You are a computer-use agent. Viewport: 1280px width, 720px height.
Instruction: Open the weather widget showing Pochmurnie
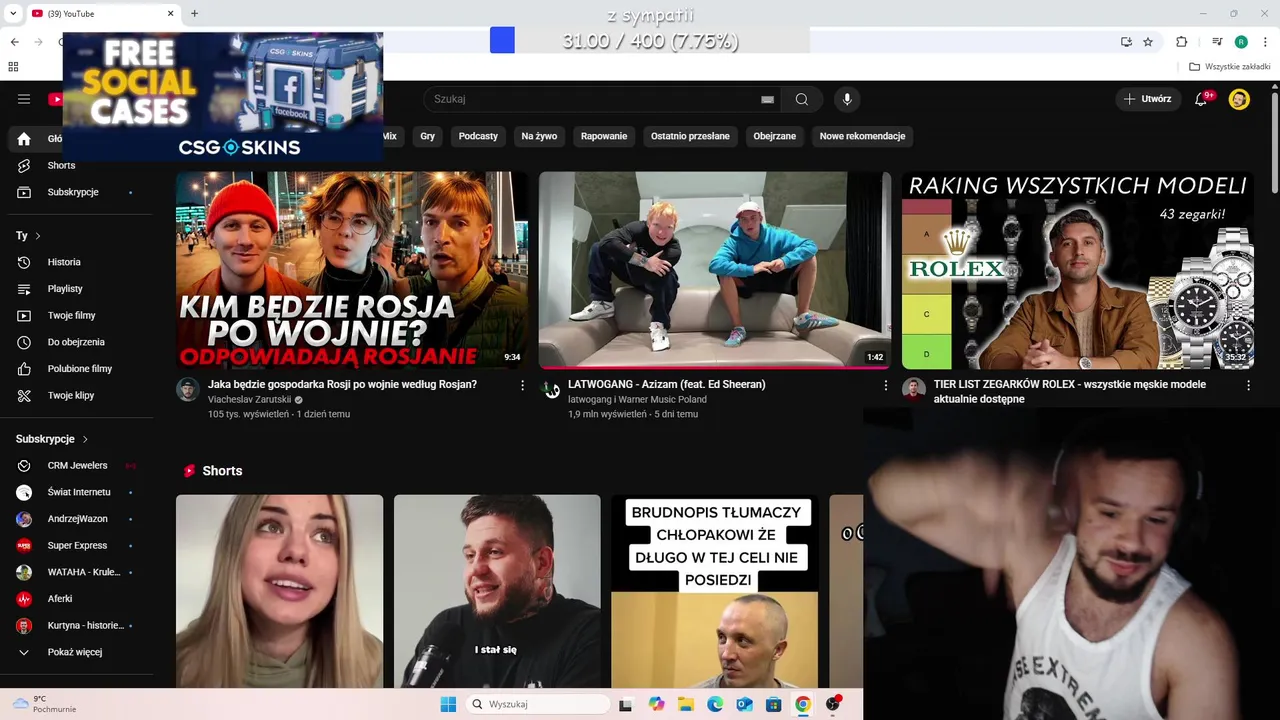(44, 704)
